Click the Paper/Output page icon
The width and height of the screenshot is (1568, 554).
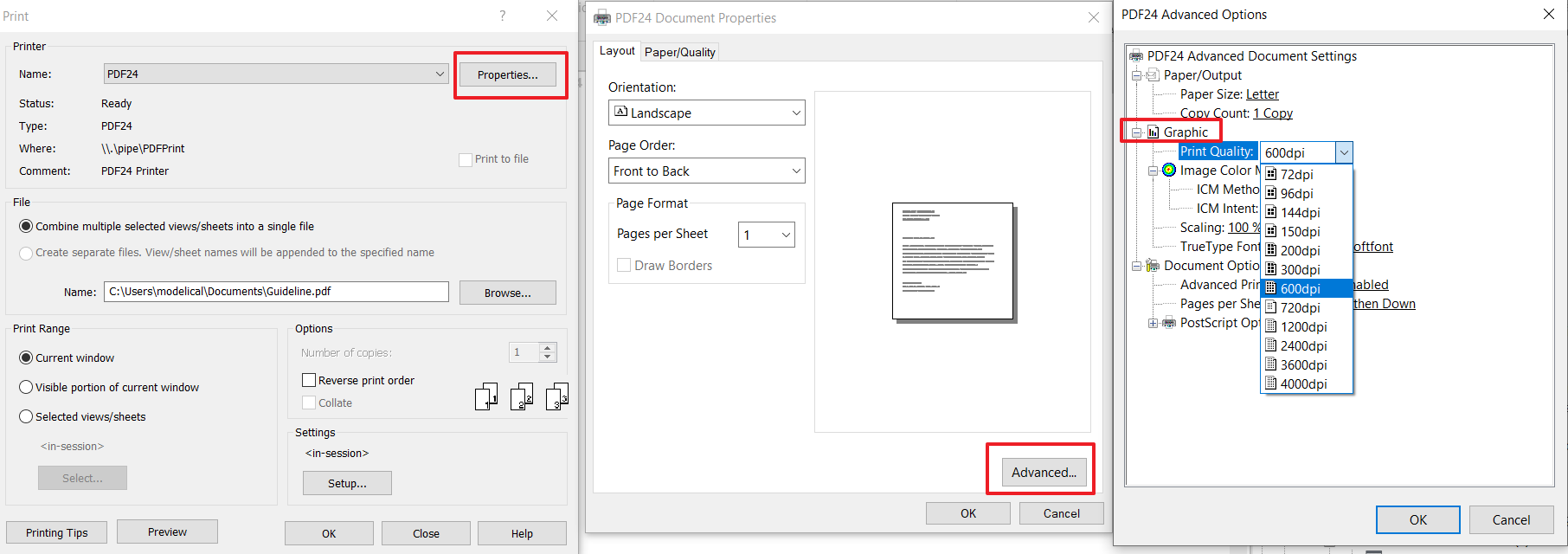(x=1153, y=75)
